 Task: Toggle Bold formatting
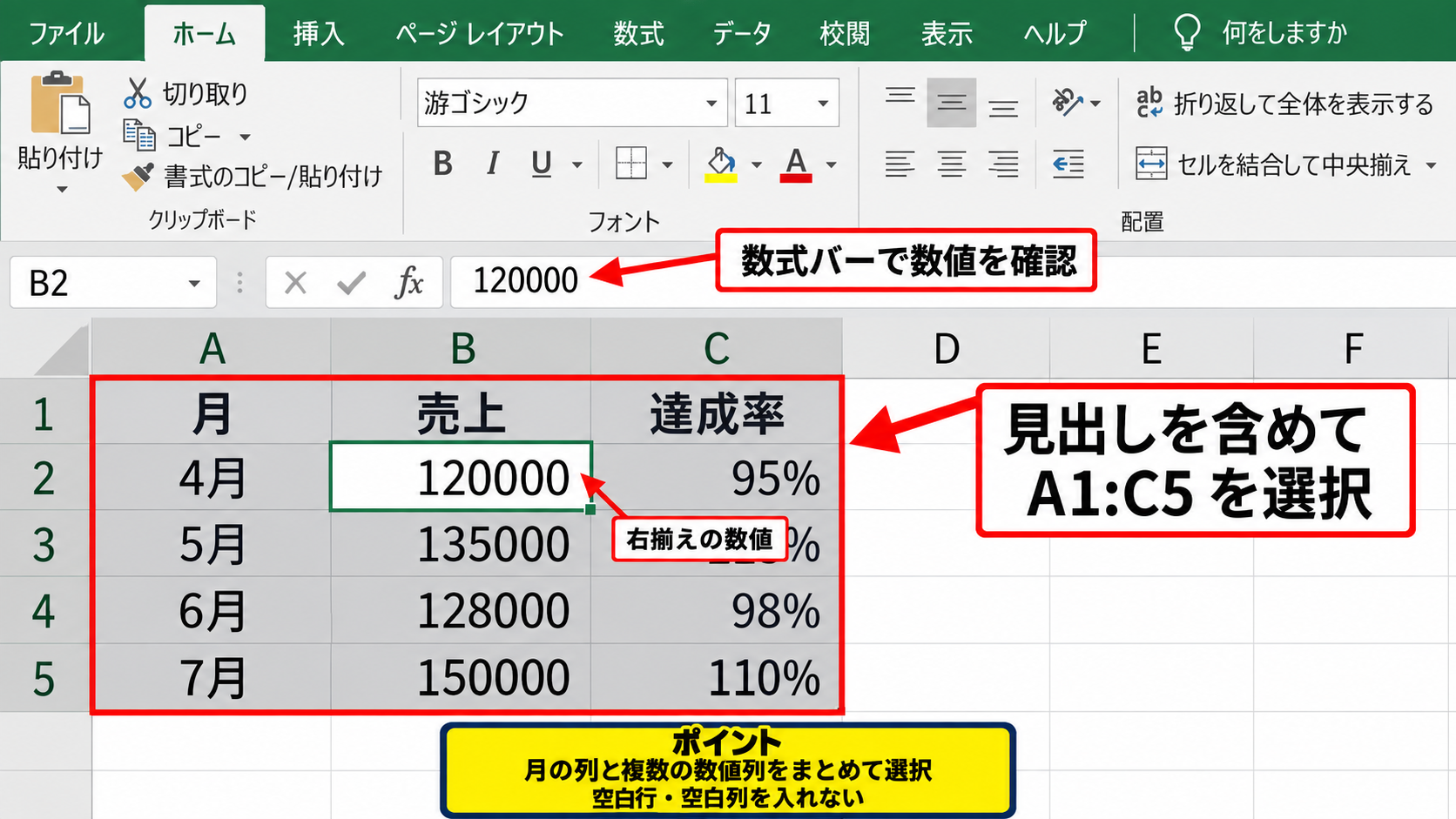pos(442,164)
